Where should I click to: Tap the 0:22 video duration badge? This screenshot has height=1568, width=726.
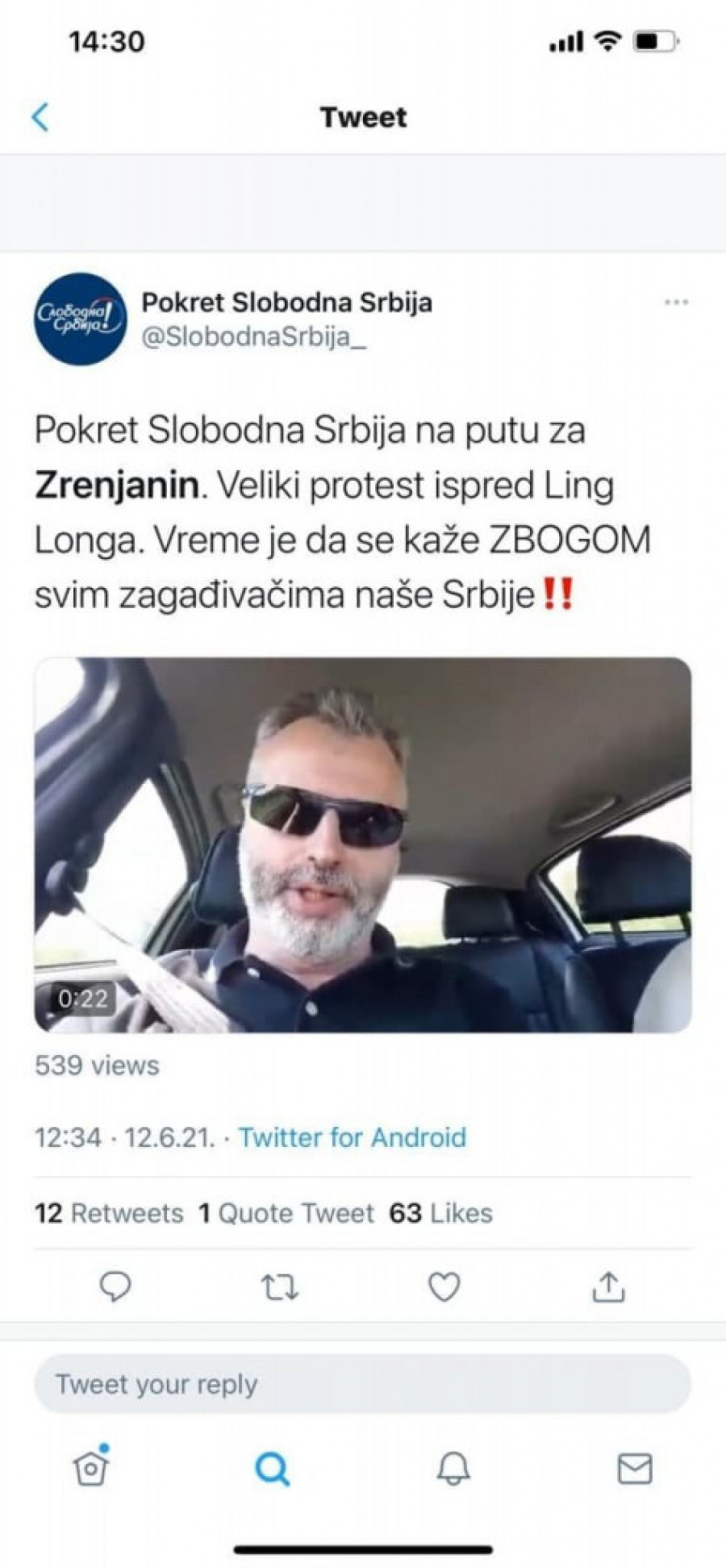(83, 999)
